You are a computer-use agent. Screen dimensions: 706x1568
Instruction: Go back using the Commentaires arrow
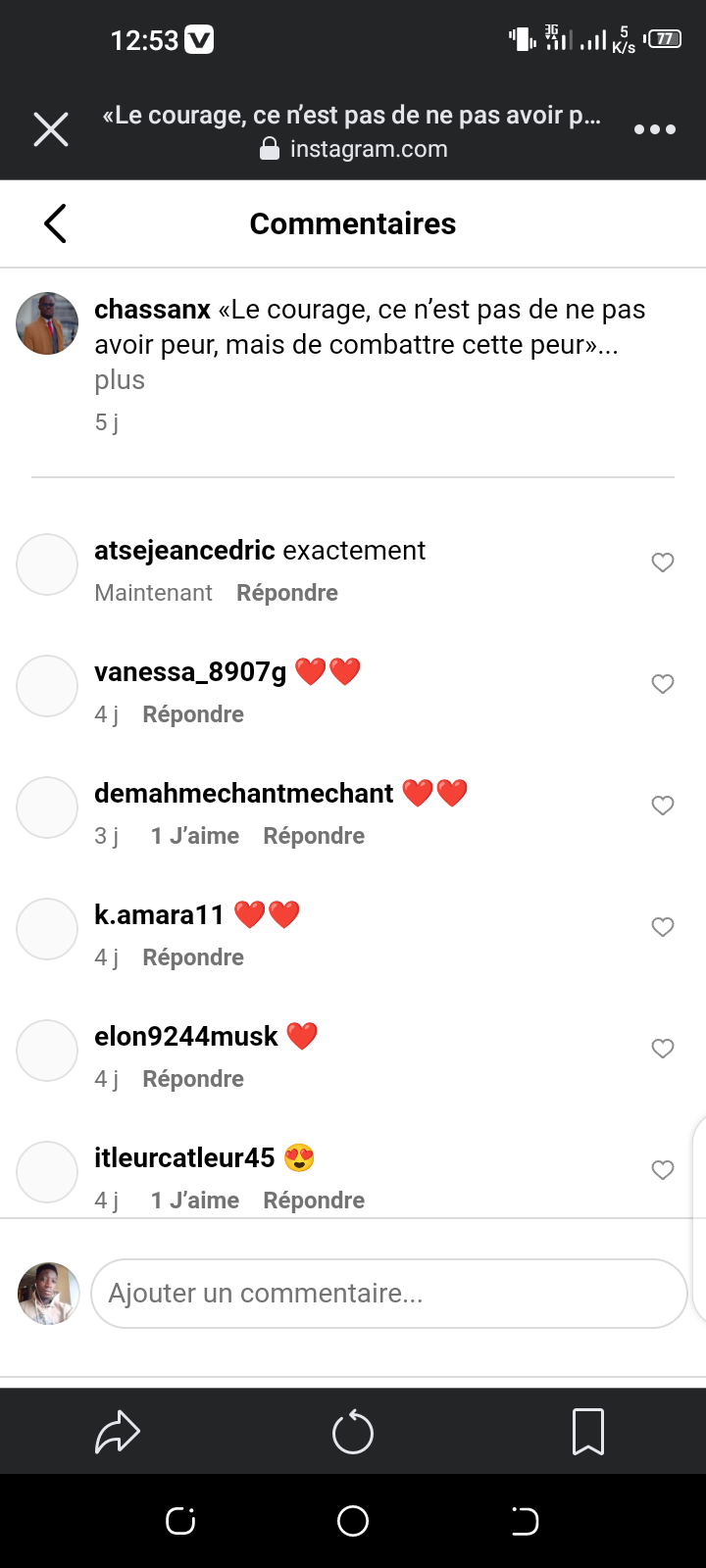pyautogui.click(x=56, y=223)
